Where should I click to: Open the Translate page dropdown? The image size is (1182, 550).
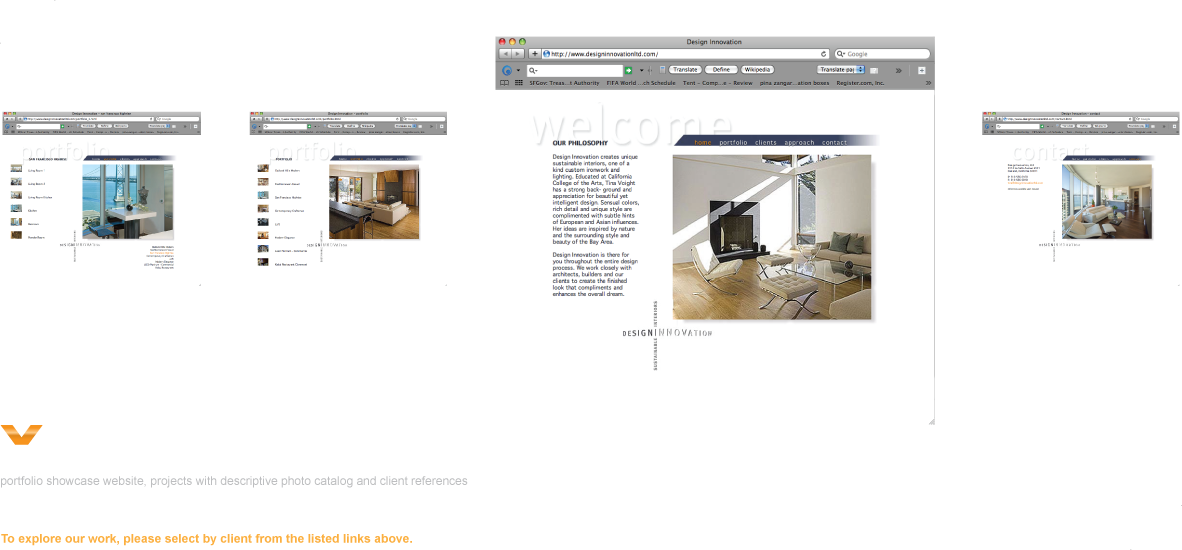click(841, 70)
